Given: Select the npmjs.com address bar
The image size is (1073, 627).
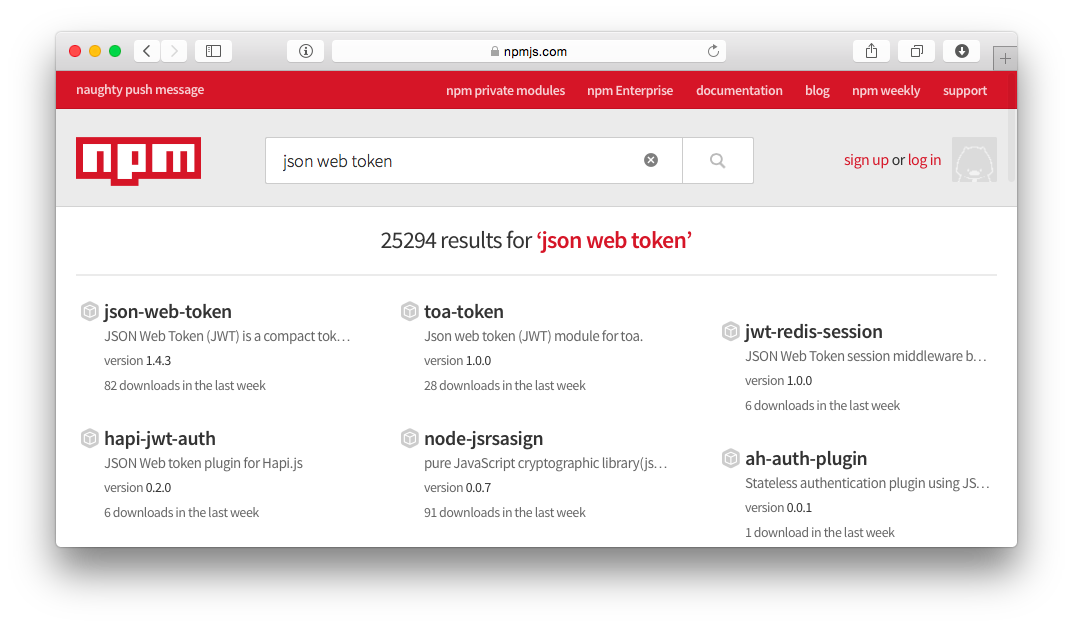Looking at the screenshot, I should (529, 51).
